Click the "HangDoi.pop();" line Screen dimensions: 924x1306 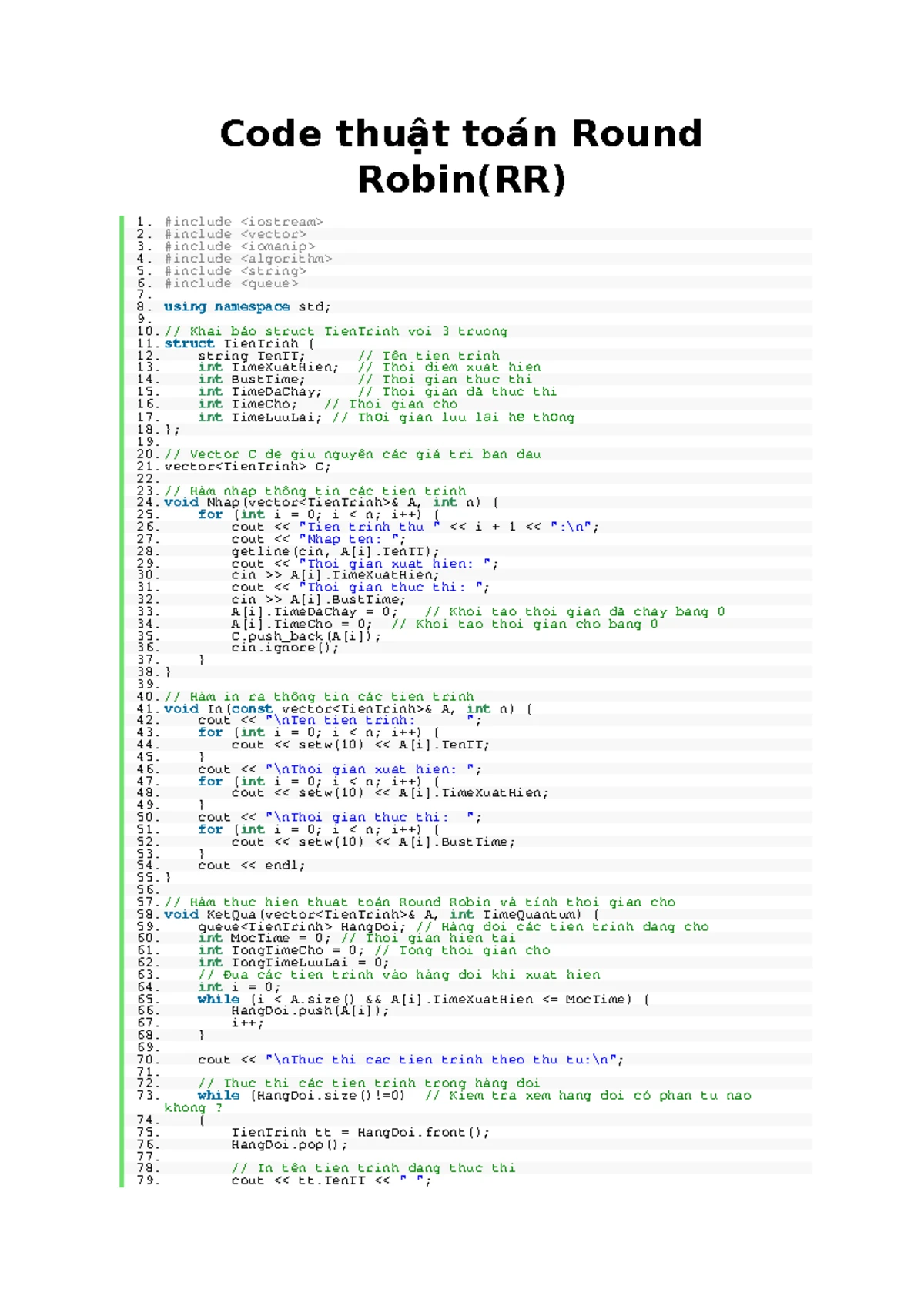(290, 1144)
